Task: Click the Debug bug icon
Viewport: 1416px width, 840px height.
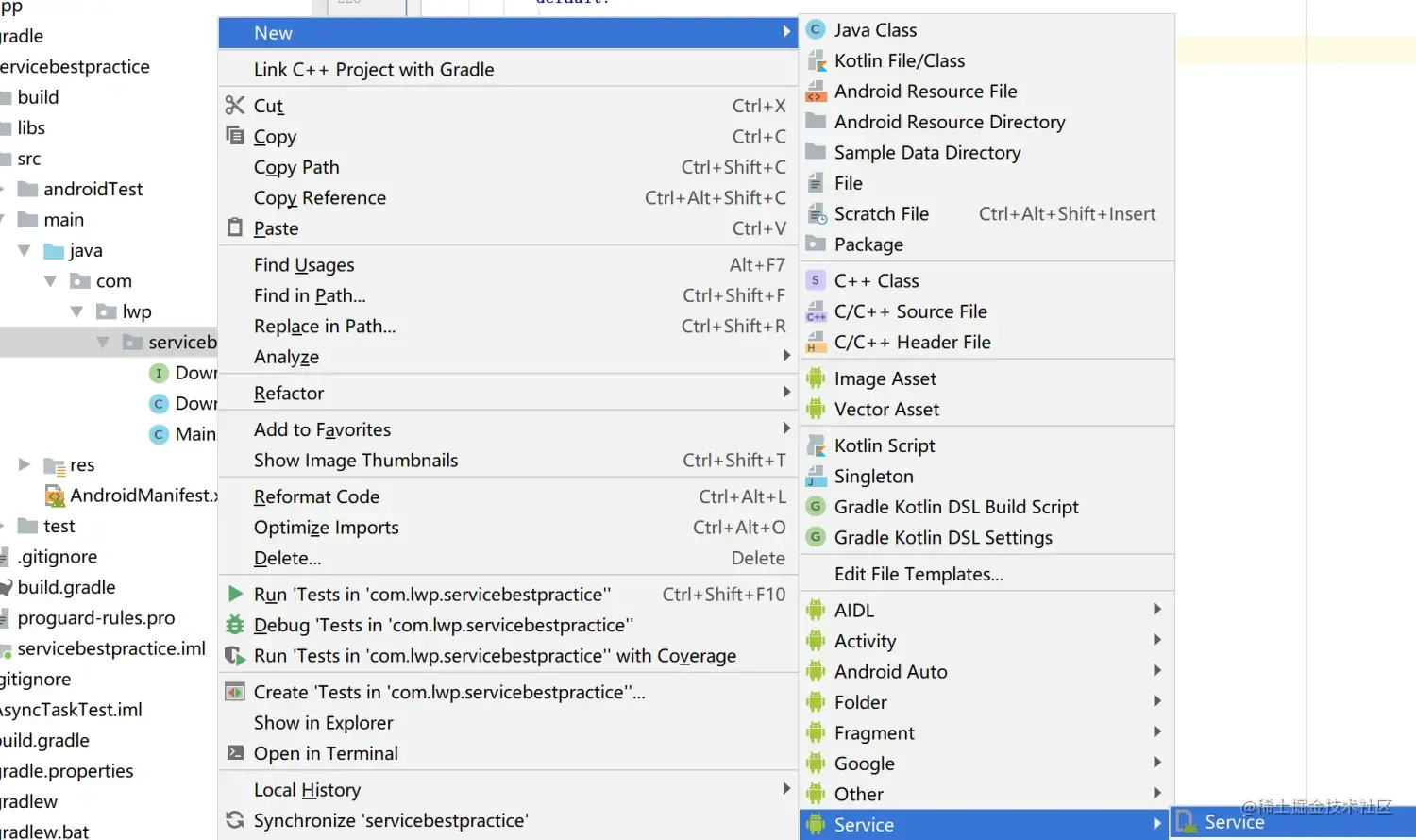Action: [x=235, y=624]
